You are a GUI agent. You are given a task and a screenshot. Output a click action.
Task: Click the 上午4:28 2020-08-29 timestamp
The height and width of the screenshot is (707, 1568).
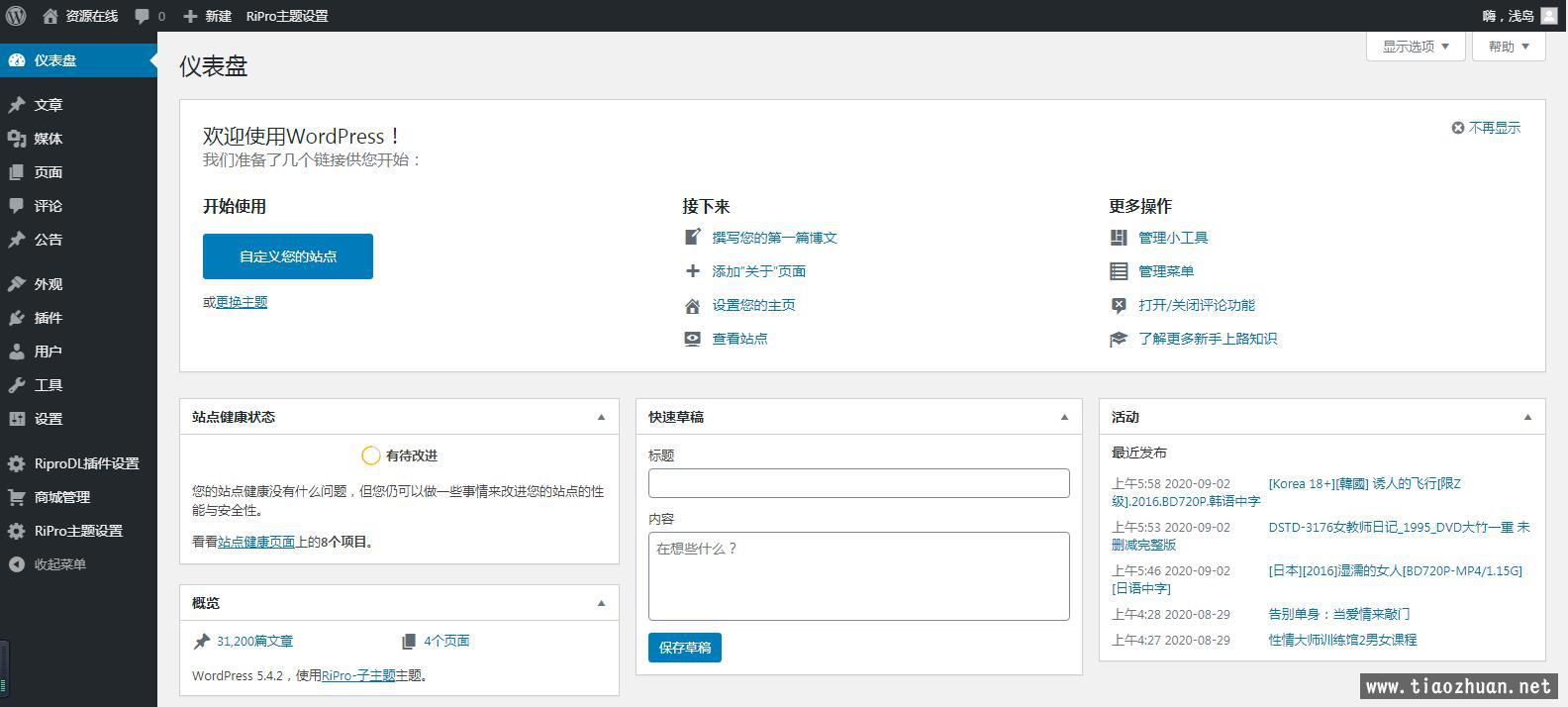[1171, 614]
